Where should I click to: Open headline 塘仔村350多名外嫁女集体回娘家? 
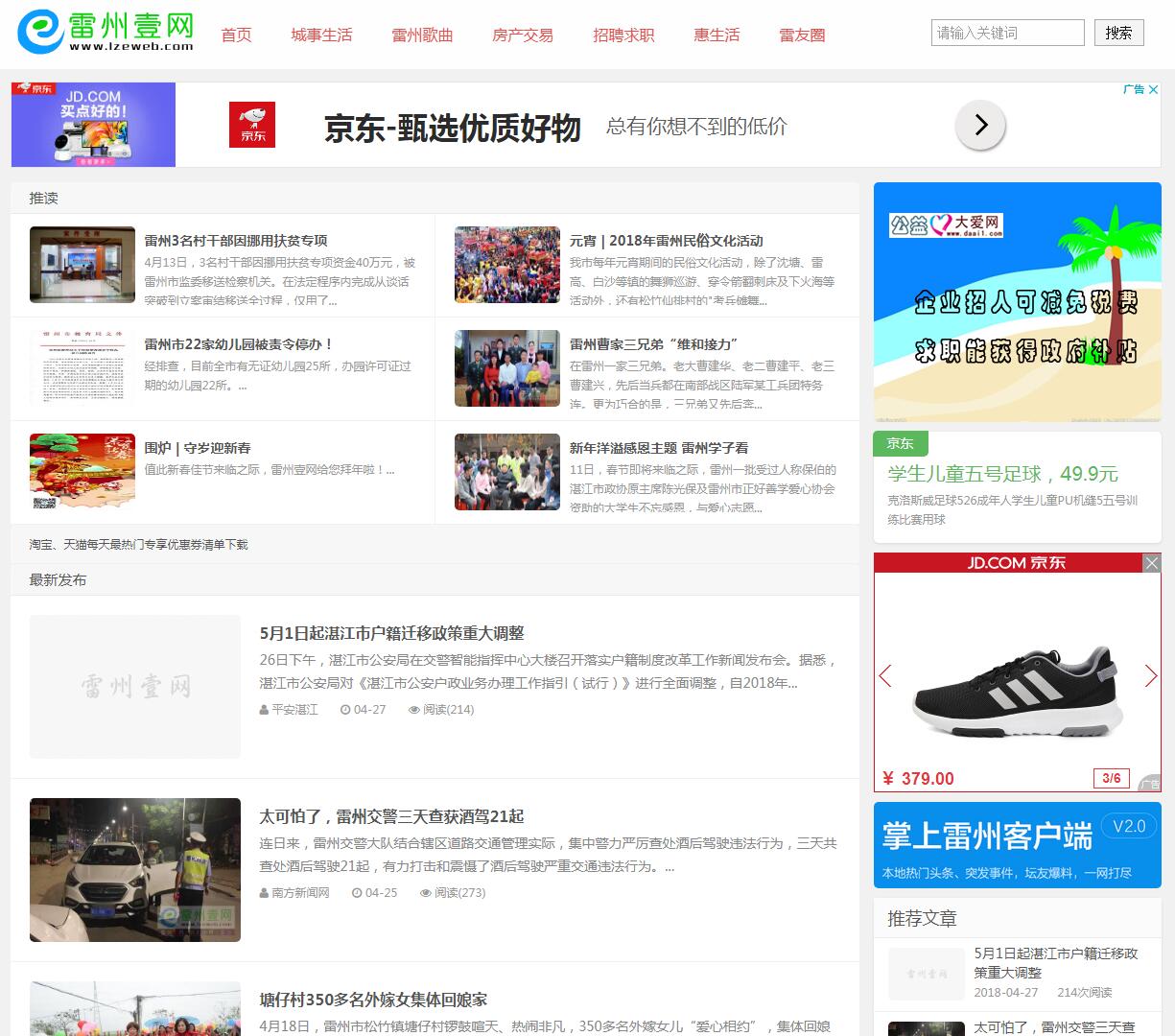point(373,1000)
